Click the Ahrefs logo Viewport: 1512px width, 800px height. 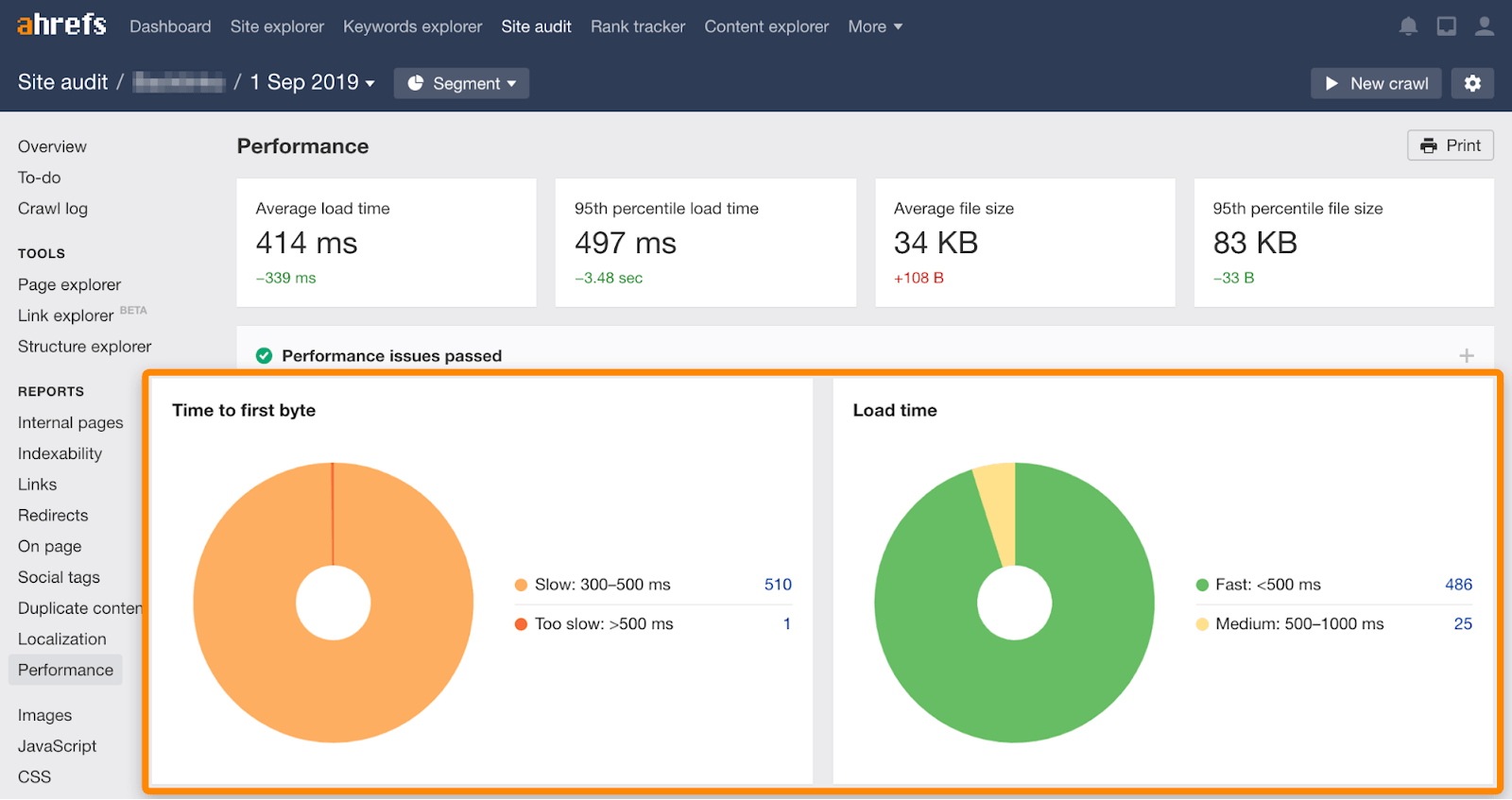(61, 25)
